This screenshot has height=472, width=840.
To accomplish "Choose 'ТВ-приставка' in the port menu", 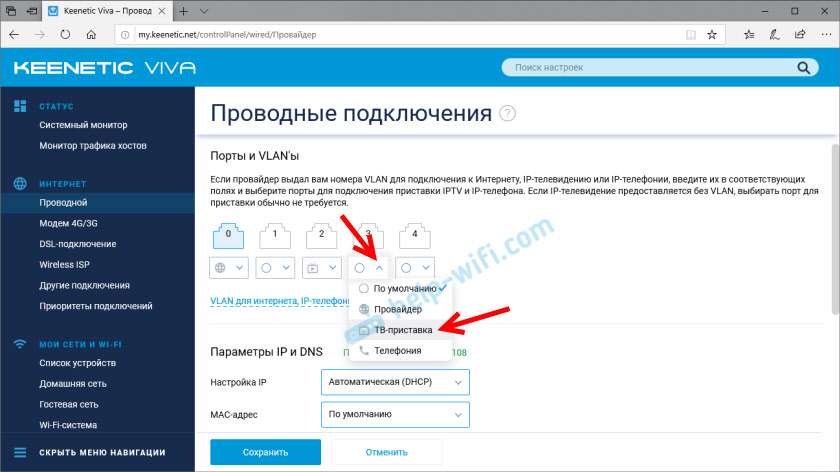I will (400, 330).
